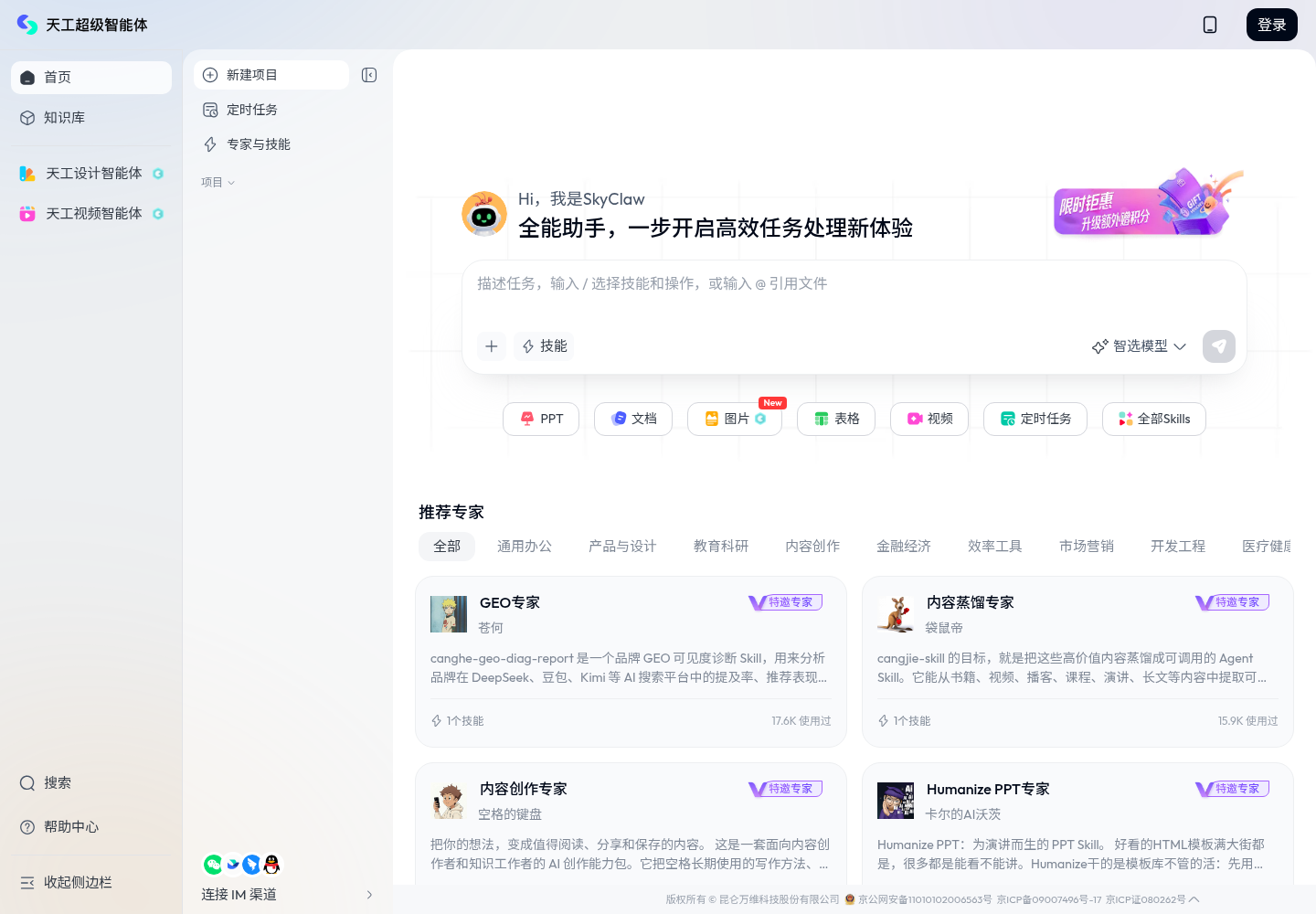This screenshot has width=1316, height=914.
Task: Go to 首页 home in the sidebar
Action: [x=91, y=78]
